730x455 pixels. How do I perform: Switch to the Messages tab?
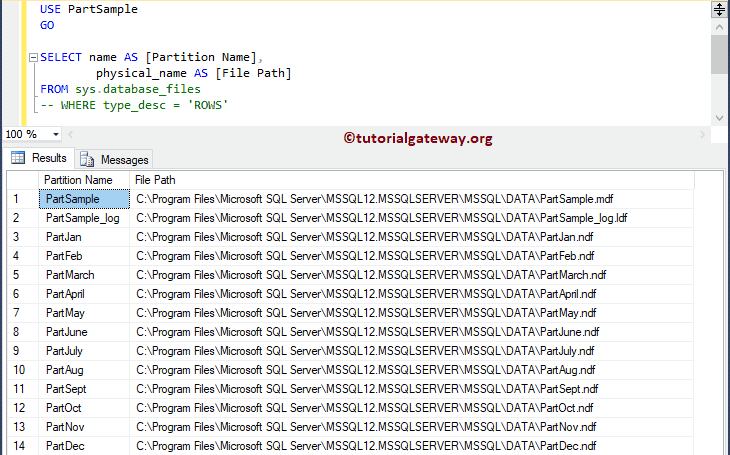[114, 160]
